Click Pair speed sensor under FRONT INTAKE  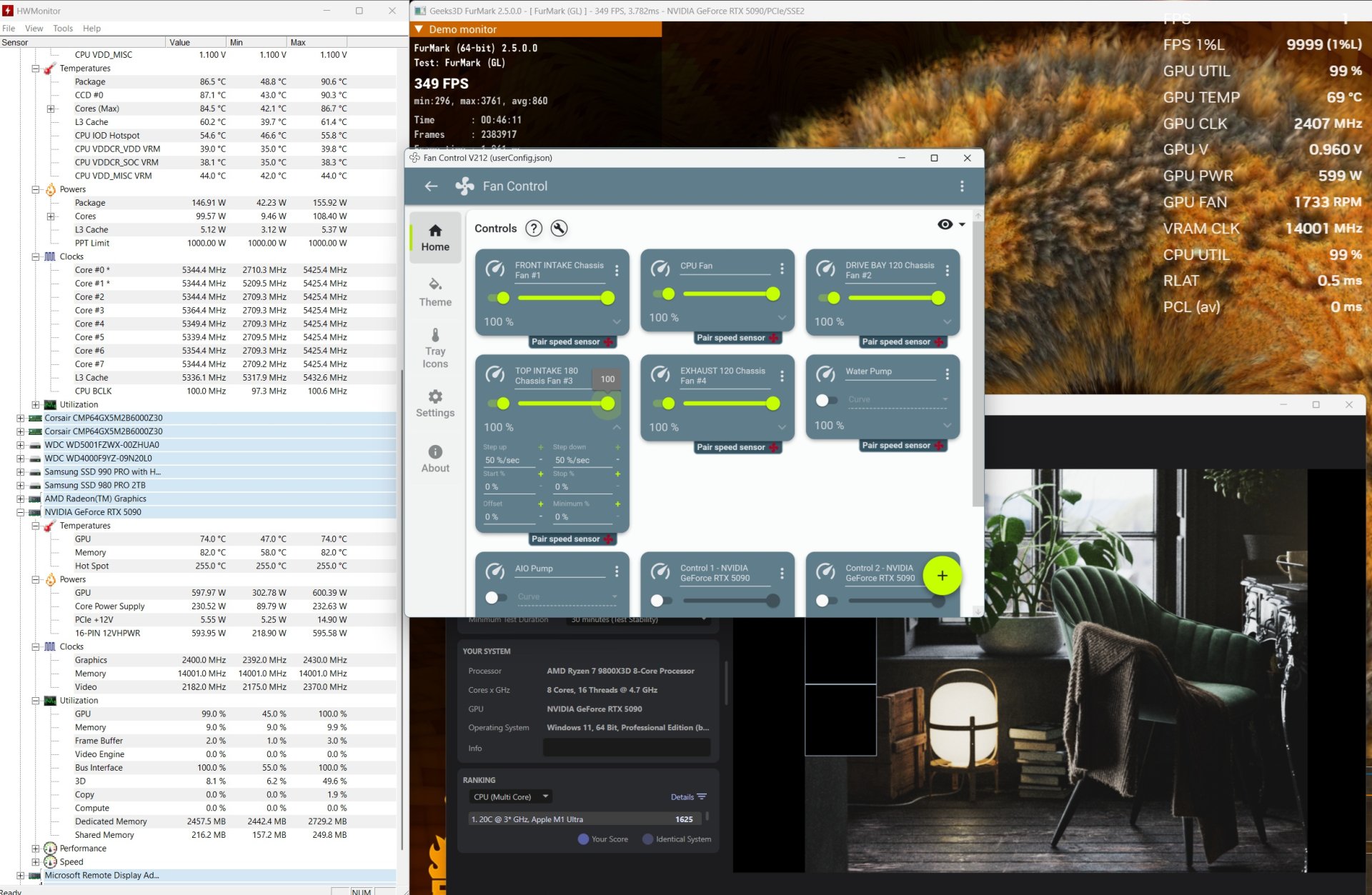click(x=572, y=341)
